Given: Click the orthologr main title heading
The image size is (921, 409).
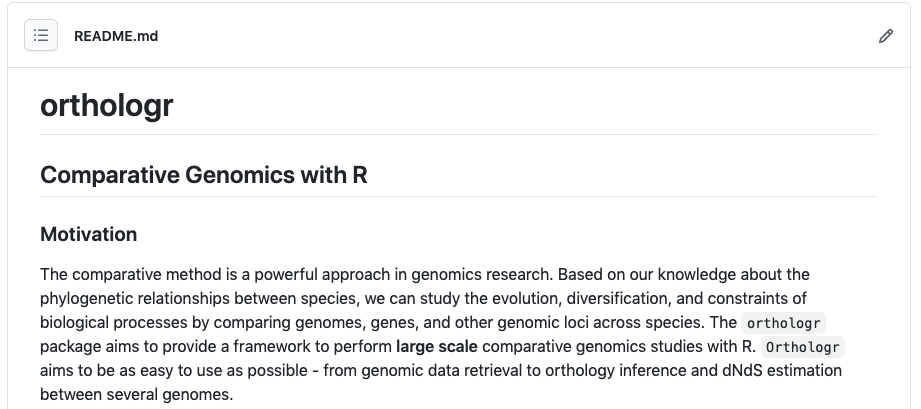Looking at the screenshot, I should [x=107, y=106].
